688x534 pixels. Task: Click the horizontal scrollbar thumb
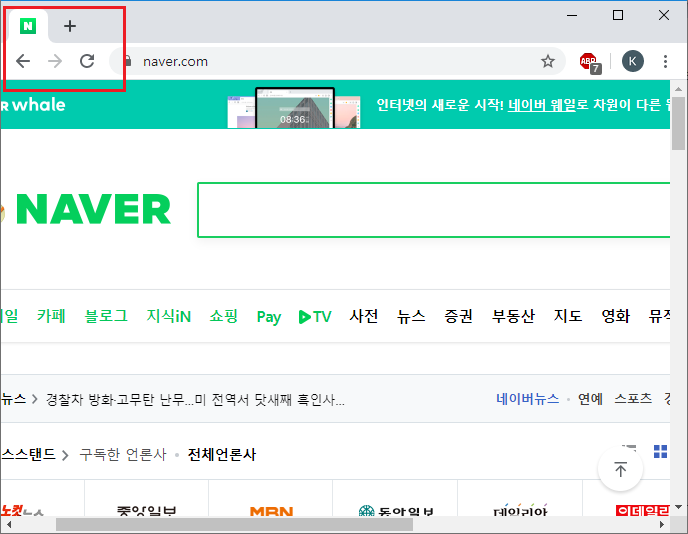pos(234,524)
